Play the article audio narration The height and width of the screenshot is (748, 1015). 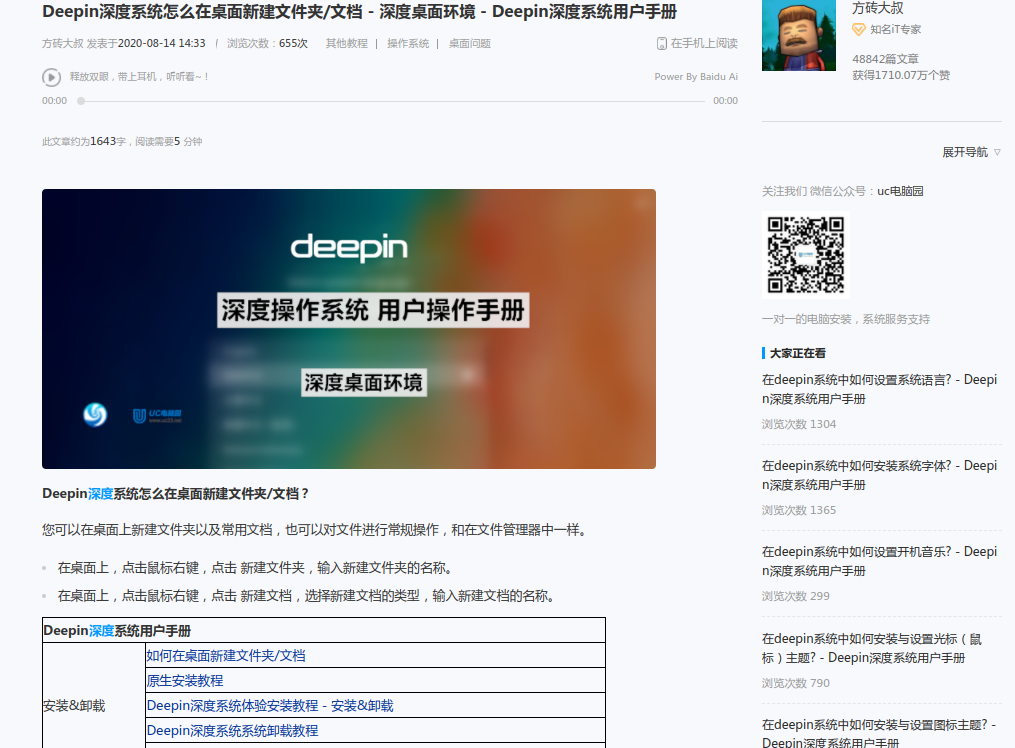pyautogui.click(x=51, y=77)
